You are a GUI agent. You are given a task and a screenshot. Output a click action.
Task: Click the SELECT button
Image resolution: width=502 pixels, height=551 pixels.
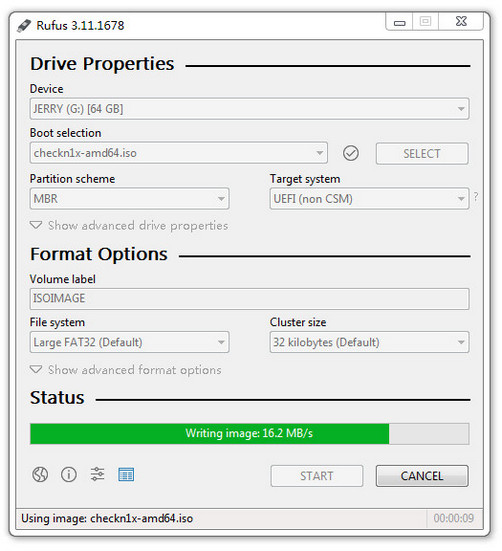[x=422, y=154]
